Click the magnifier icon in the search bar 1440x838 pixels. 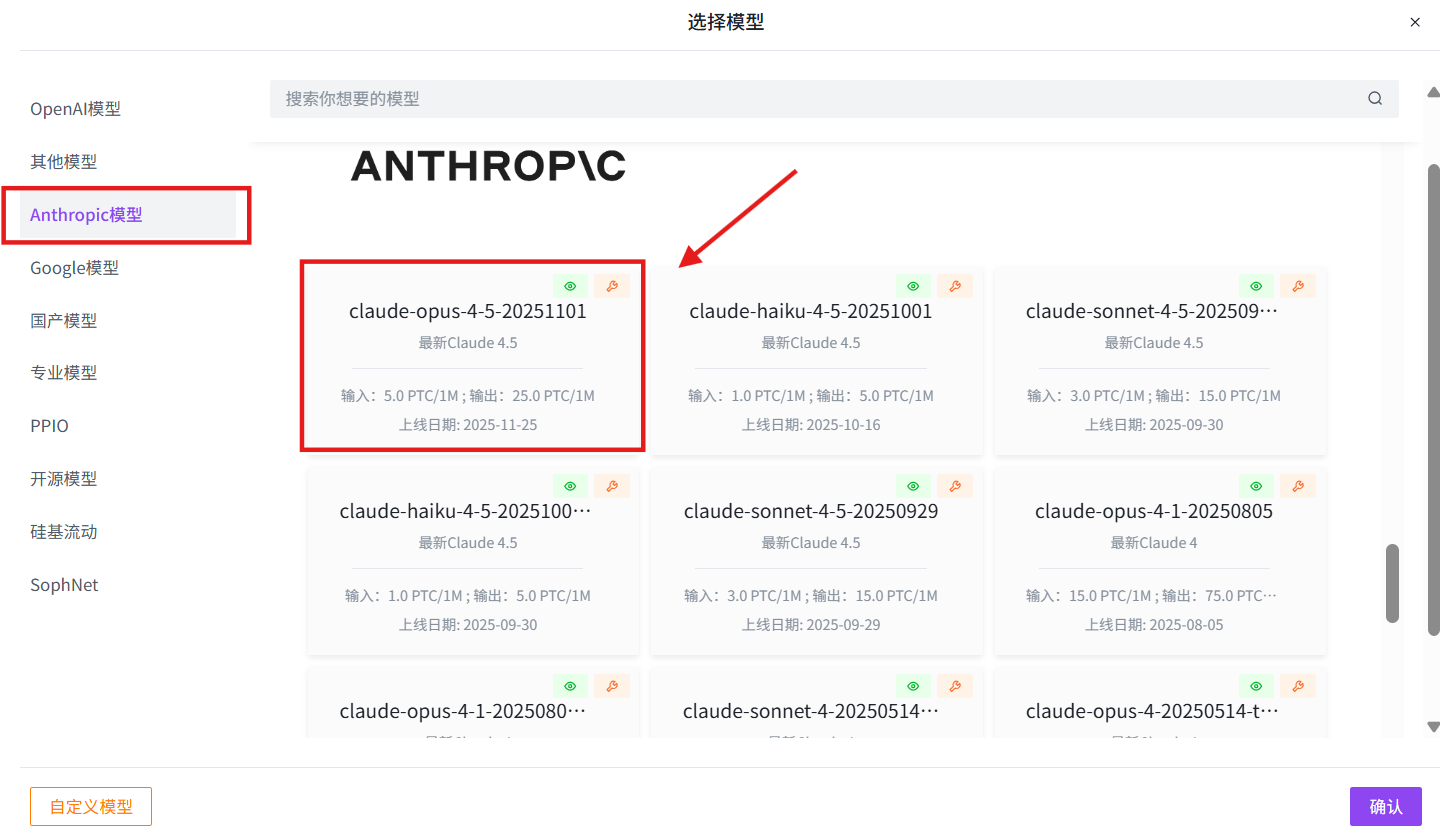pyautogui.click(x=1374, y=98)
